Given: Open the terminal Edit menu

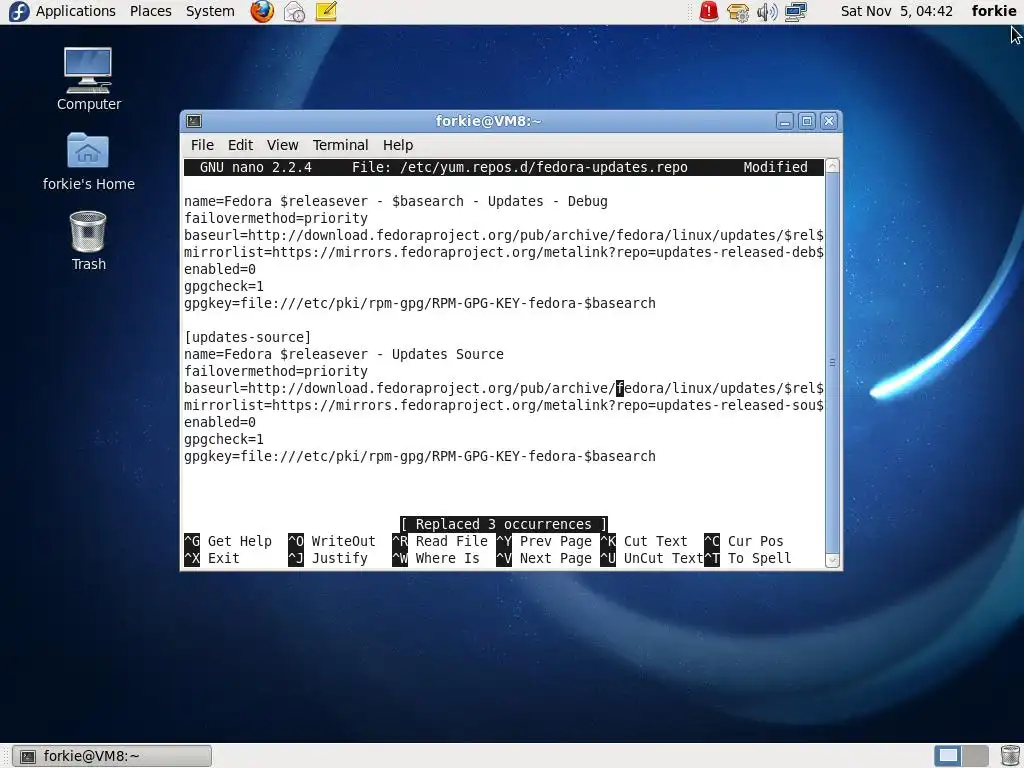Looking at the screenshot, I should tap(240, 145).
